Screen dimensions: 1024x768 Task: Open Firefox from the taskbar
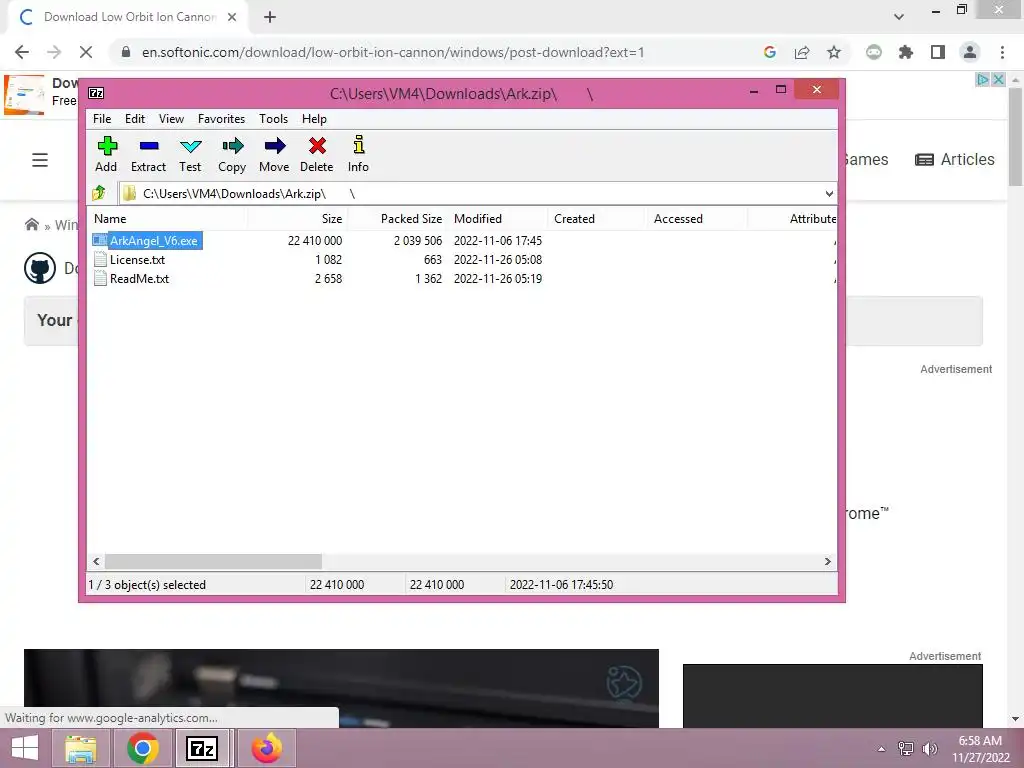[266, 748]
